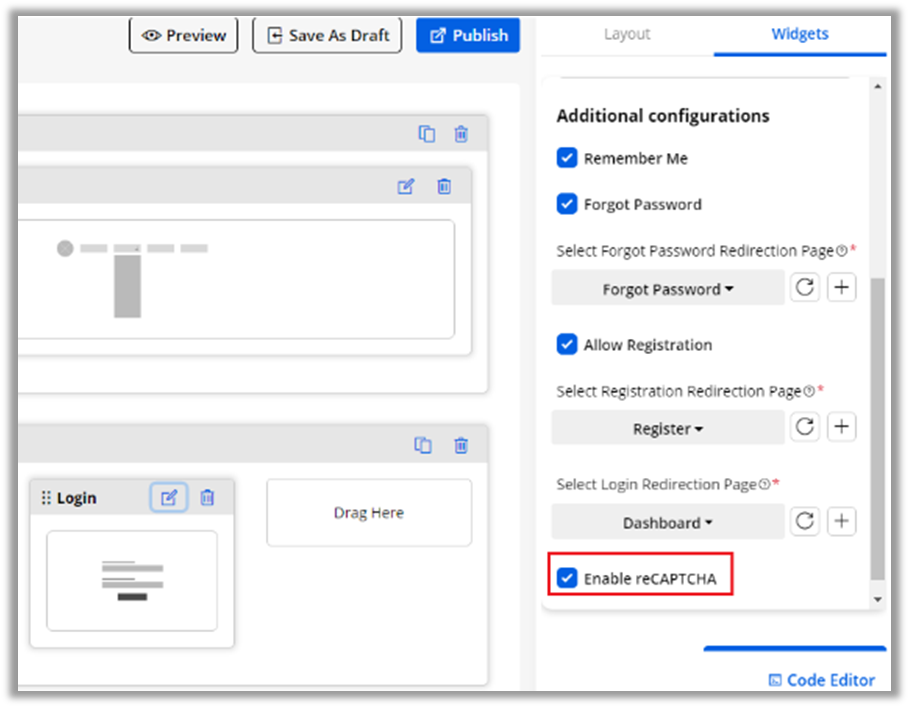Open the Dashboard redirection dropdown

click(668, 522)
